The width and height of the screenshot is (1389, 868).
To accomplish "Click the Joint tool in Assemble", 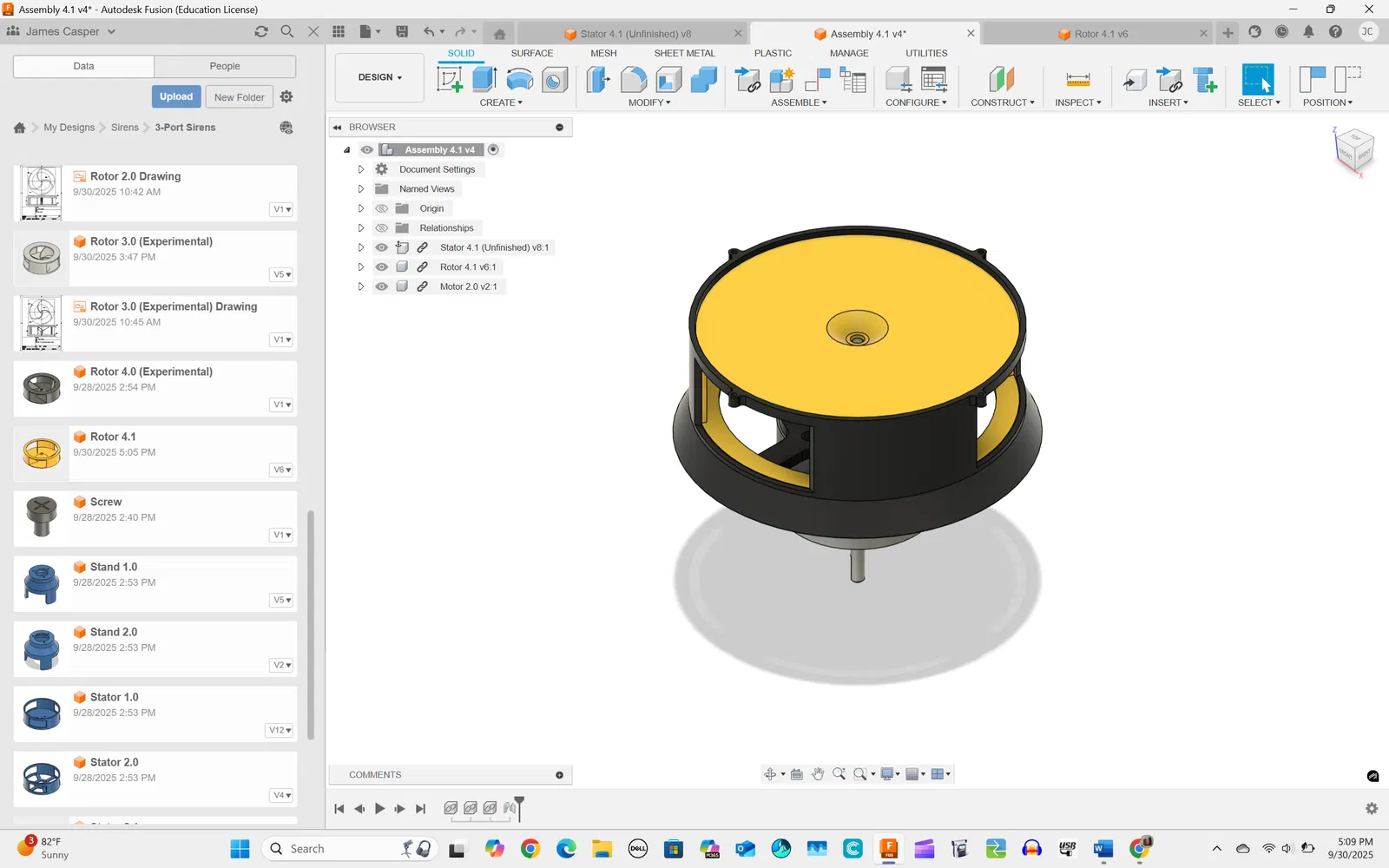I will (x=818, y=80).
